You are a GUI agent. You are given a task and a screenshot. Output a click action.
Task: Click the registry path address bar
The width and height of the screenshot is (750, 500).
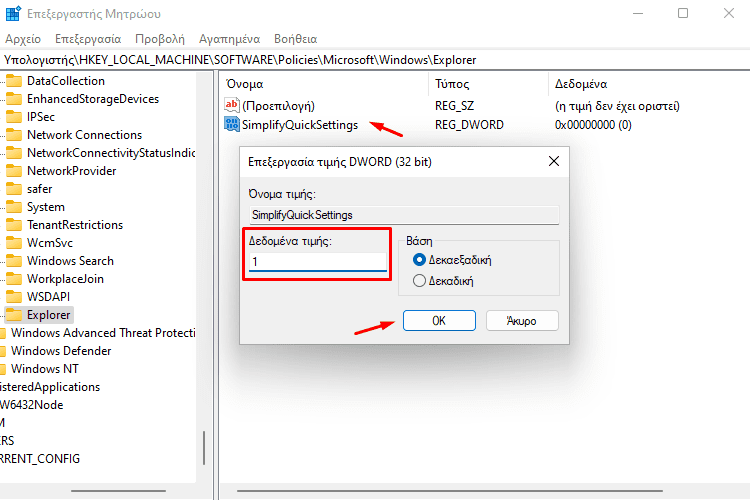(x=375, y=60)
